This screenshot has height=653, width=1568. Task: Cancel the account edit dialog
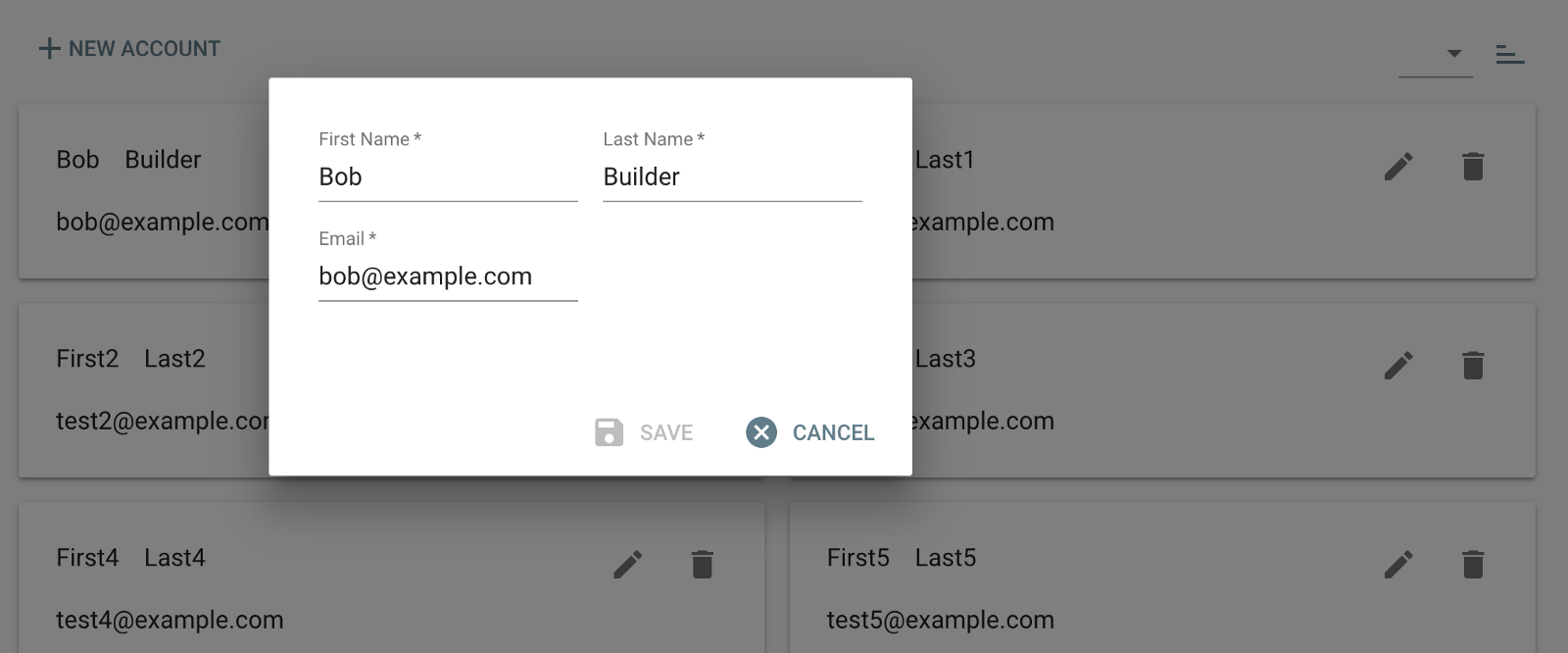[832, 432]
